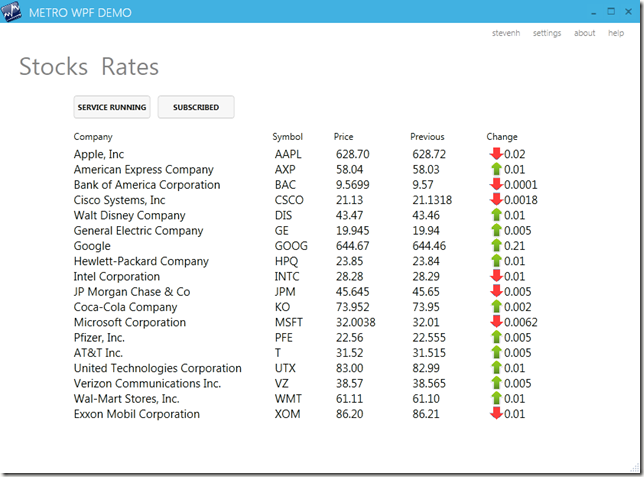Click the green up arrow for Coca-Cola
Image resolution: width=644 pixels, height=477 pixels.
(x=497, y=306)
